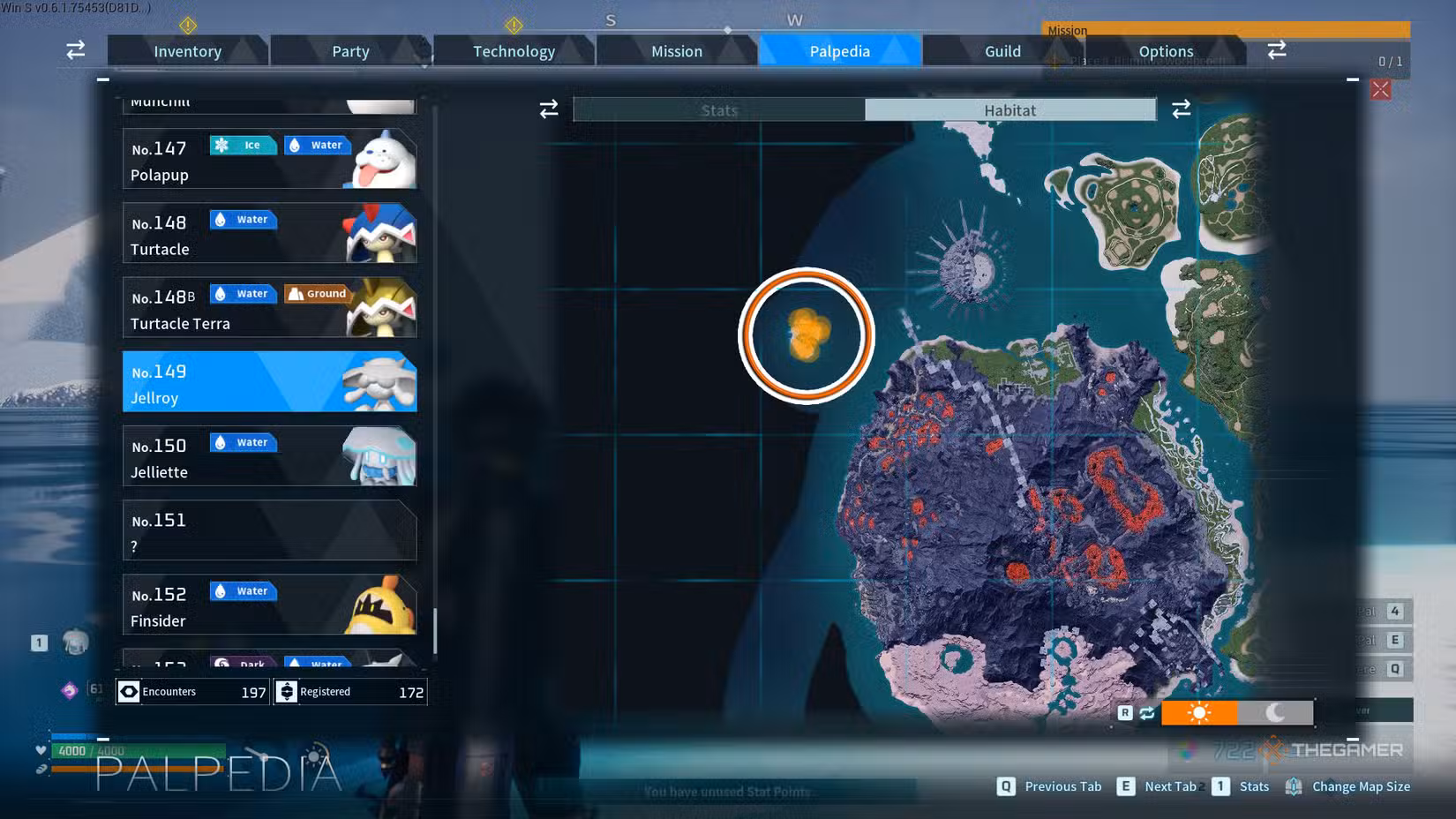Click the swap arrows left of Inventory

coord(76,49)
